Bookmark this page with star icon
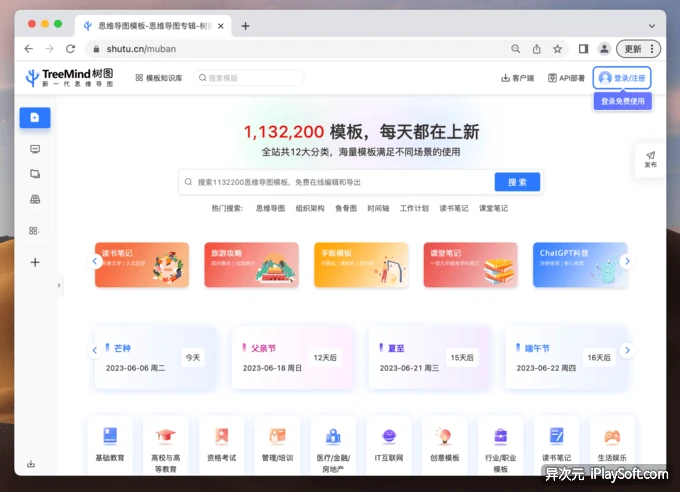This screenshot has width=680, height=492. pyautogui.click(x=558, y=49)
